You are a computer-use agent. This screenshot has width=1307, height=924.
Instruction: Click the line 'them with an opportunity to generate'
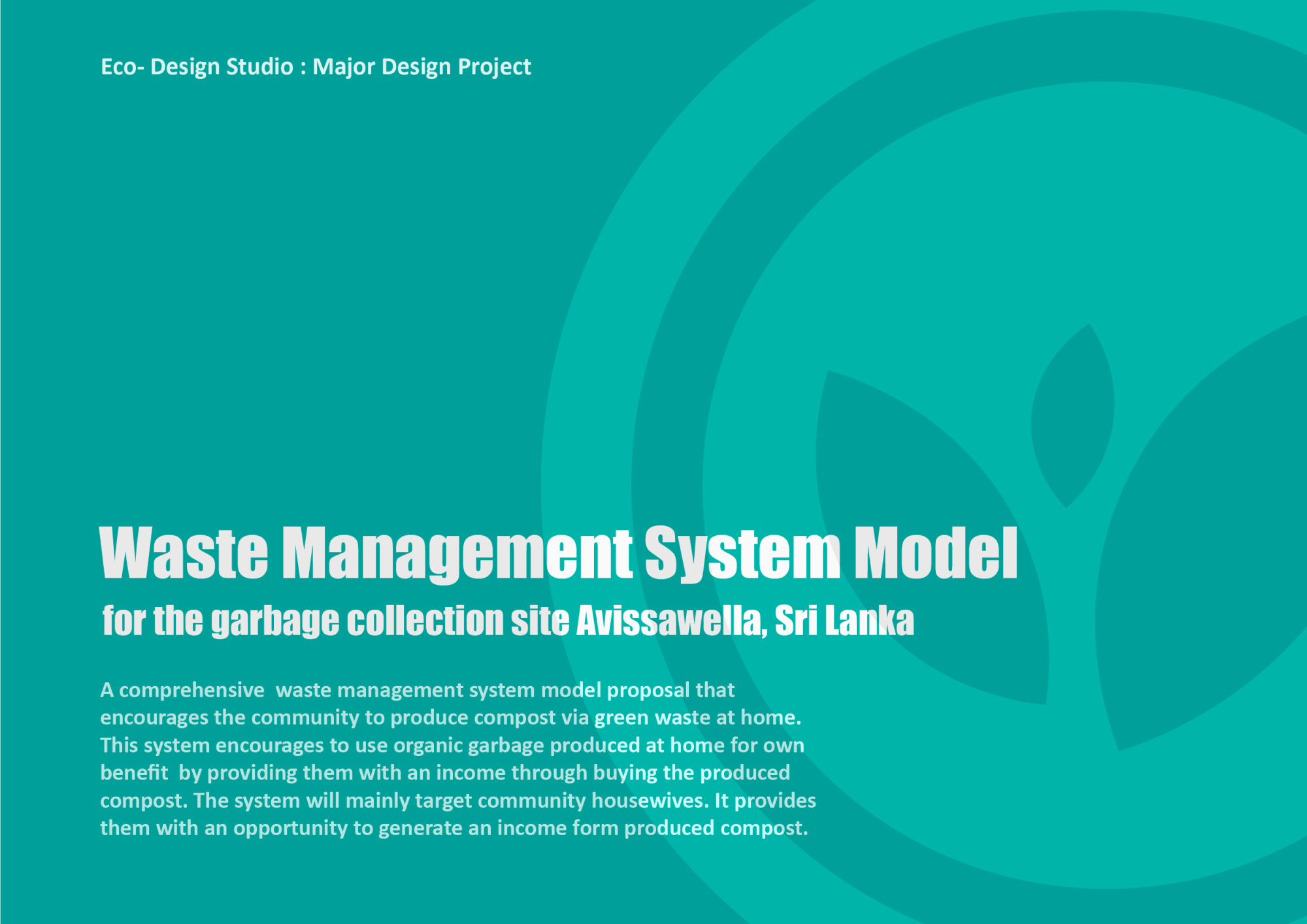pos(454,828)
